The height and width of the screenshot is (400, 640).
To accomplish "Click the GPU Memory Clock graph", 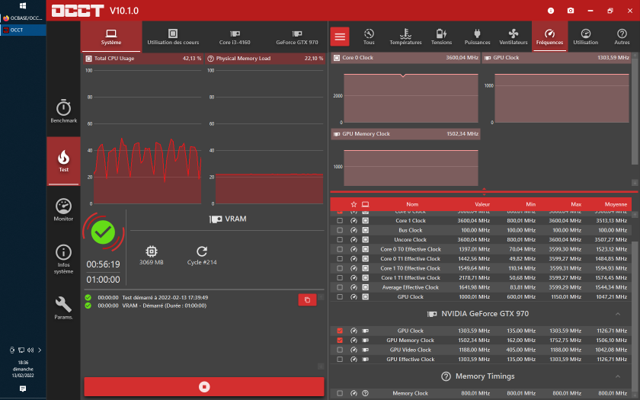I will click(405, 158).
